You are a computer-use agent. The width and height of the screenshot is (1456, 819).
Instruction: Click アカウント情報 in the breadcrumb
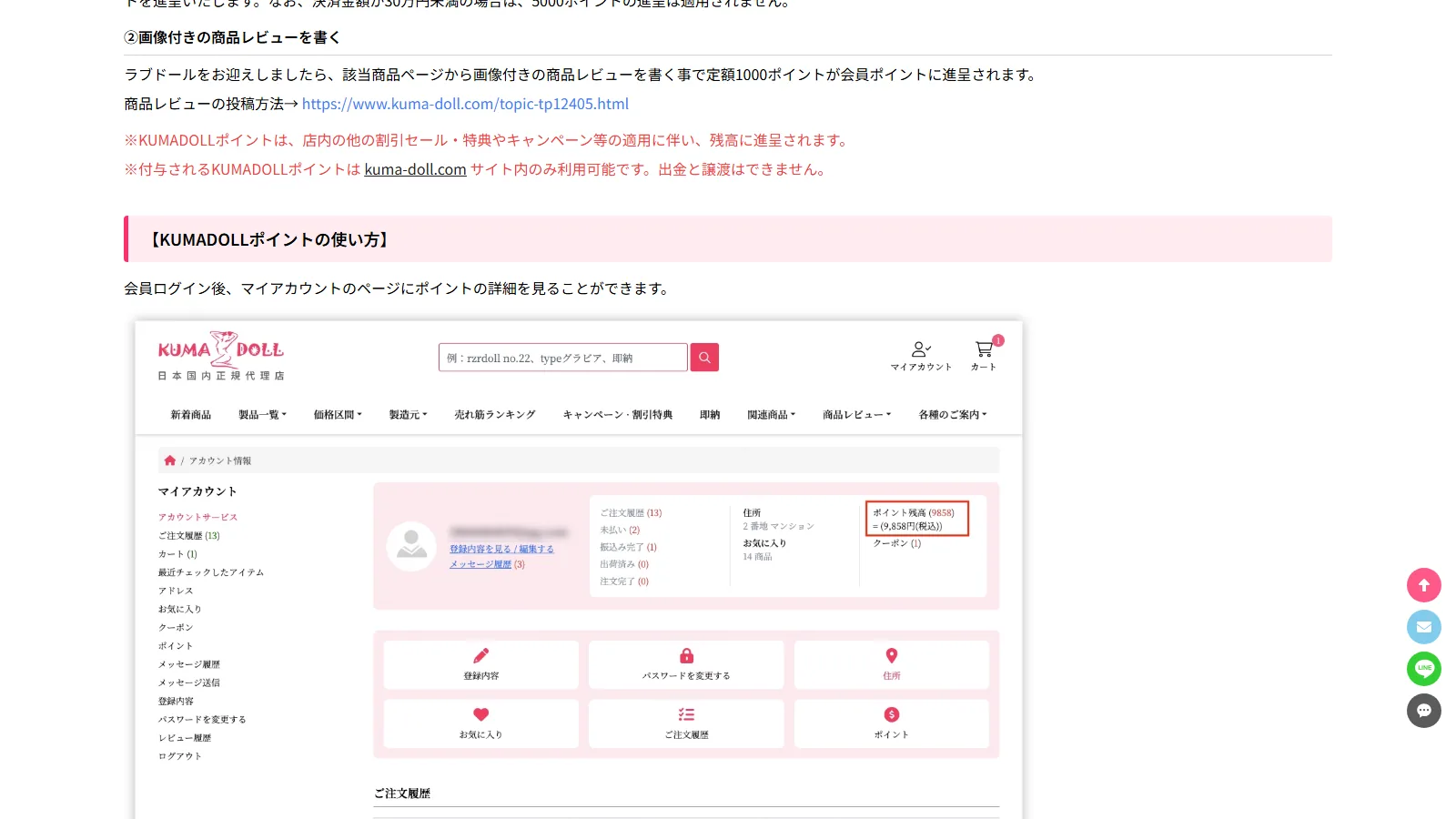[x=220, y=460]
